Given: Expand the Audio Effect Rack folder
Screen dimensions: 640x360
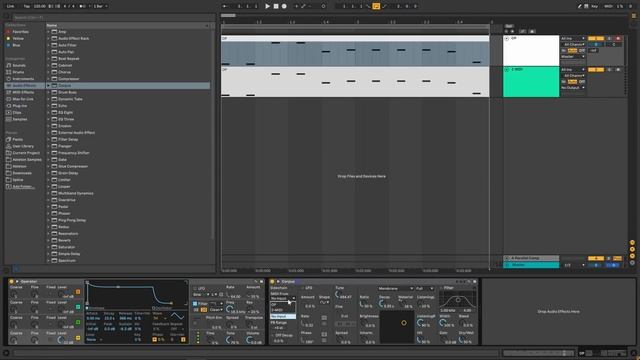Looking at the screenshot, I should point(48,38).
